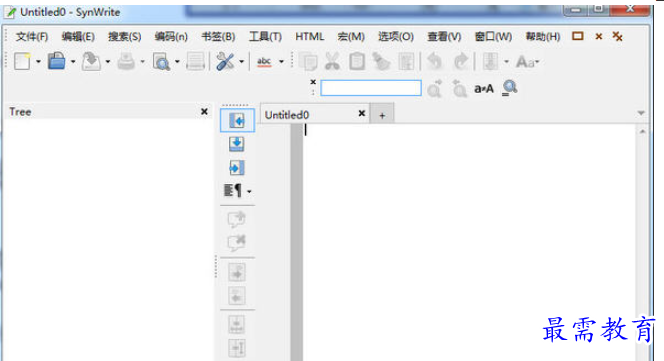Click the Undo arrow icon
The width and height of the screenshot is (664, 361).
(434, 62)
